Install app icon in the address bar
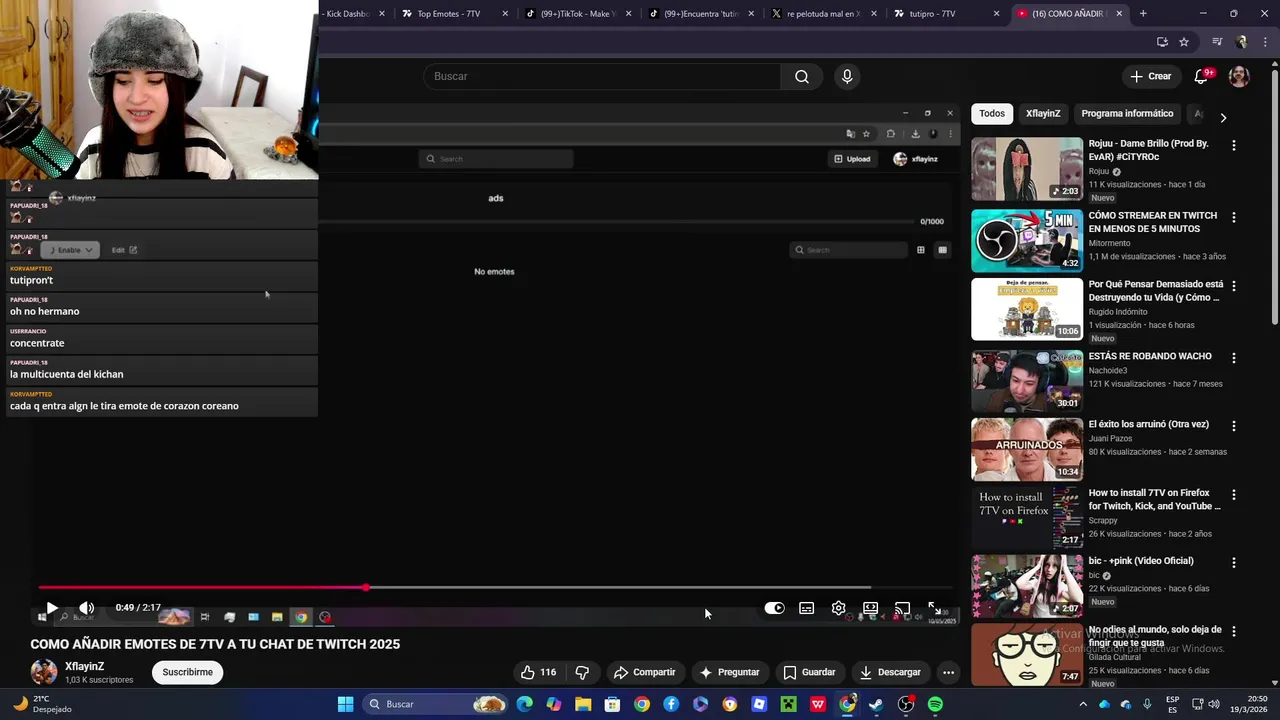The height and width of the screenshot is (720, 1280). (1162, 42)
